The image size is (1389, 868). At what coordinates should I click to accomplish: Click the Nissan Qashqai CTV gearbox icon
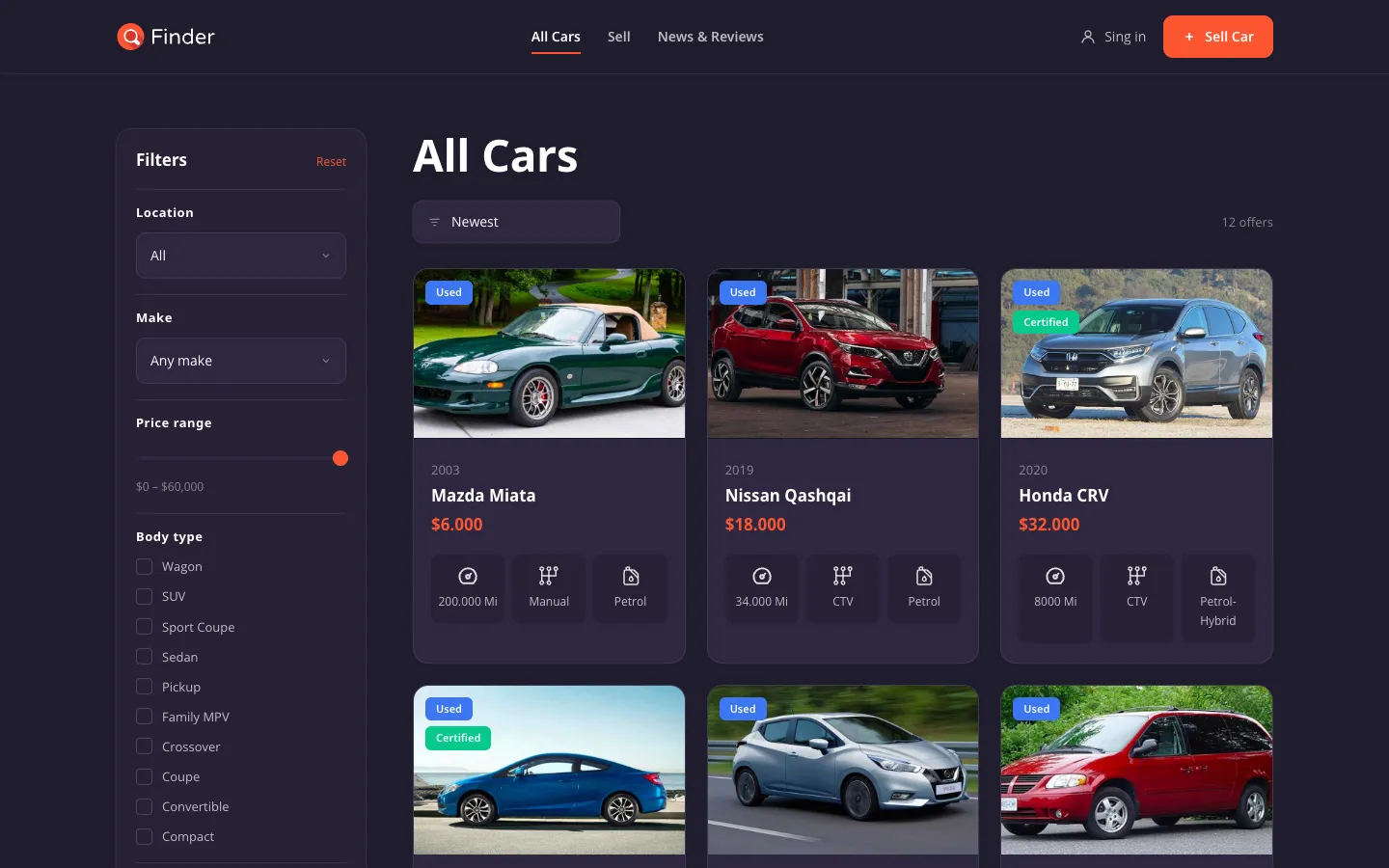coord(843,576)
